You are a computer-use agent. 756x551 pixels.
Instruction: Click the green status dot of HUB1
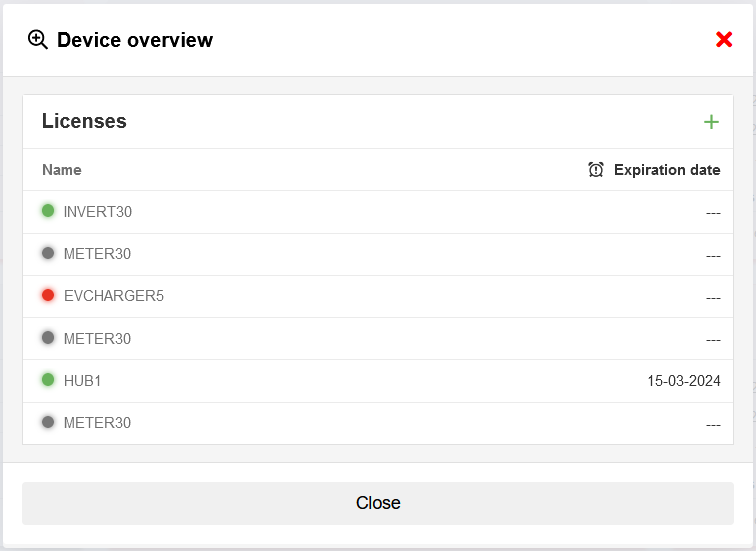pos(48,380)
